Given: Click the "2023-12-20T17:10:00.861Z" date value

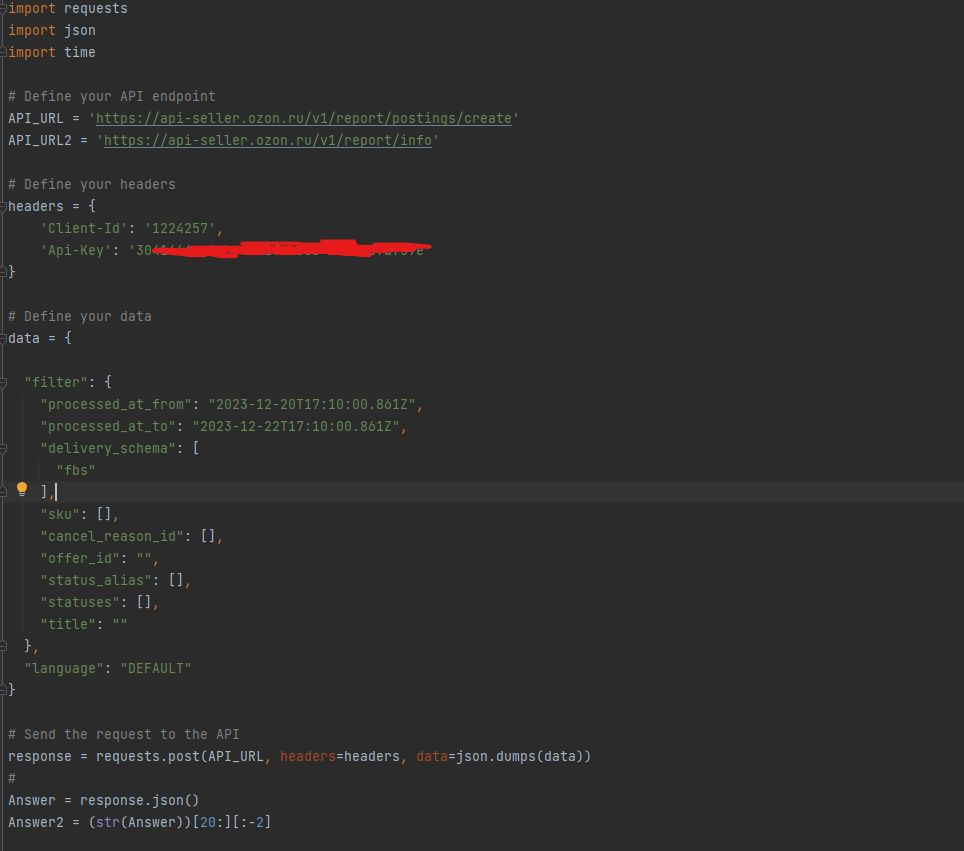Looking at the screenshot, I should click(312, 404).
